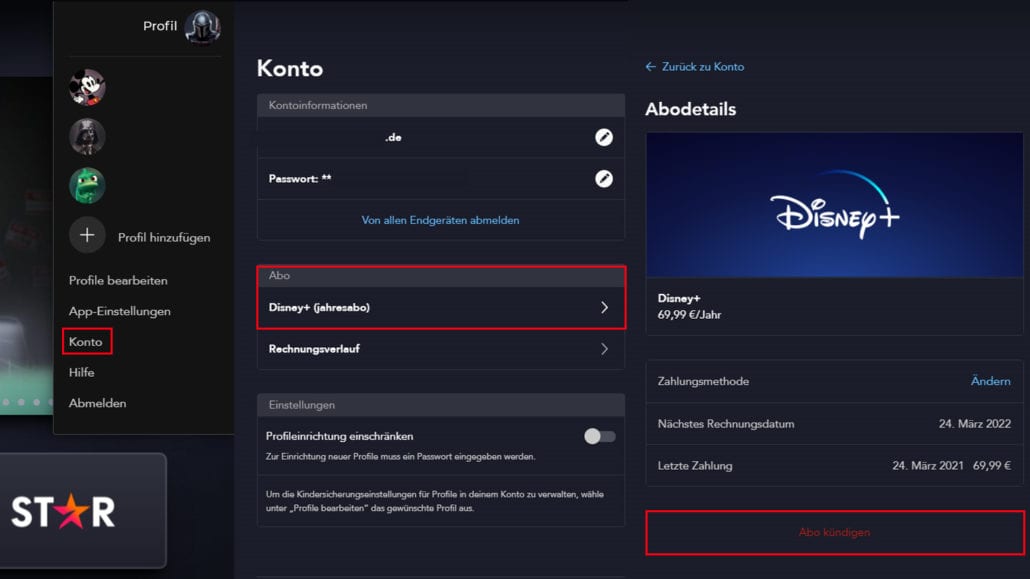1030x579 pixels.
Task: Click the pencil icon to edit the email
Action: coord(603,137)
